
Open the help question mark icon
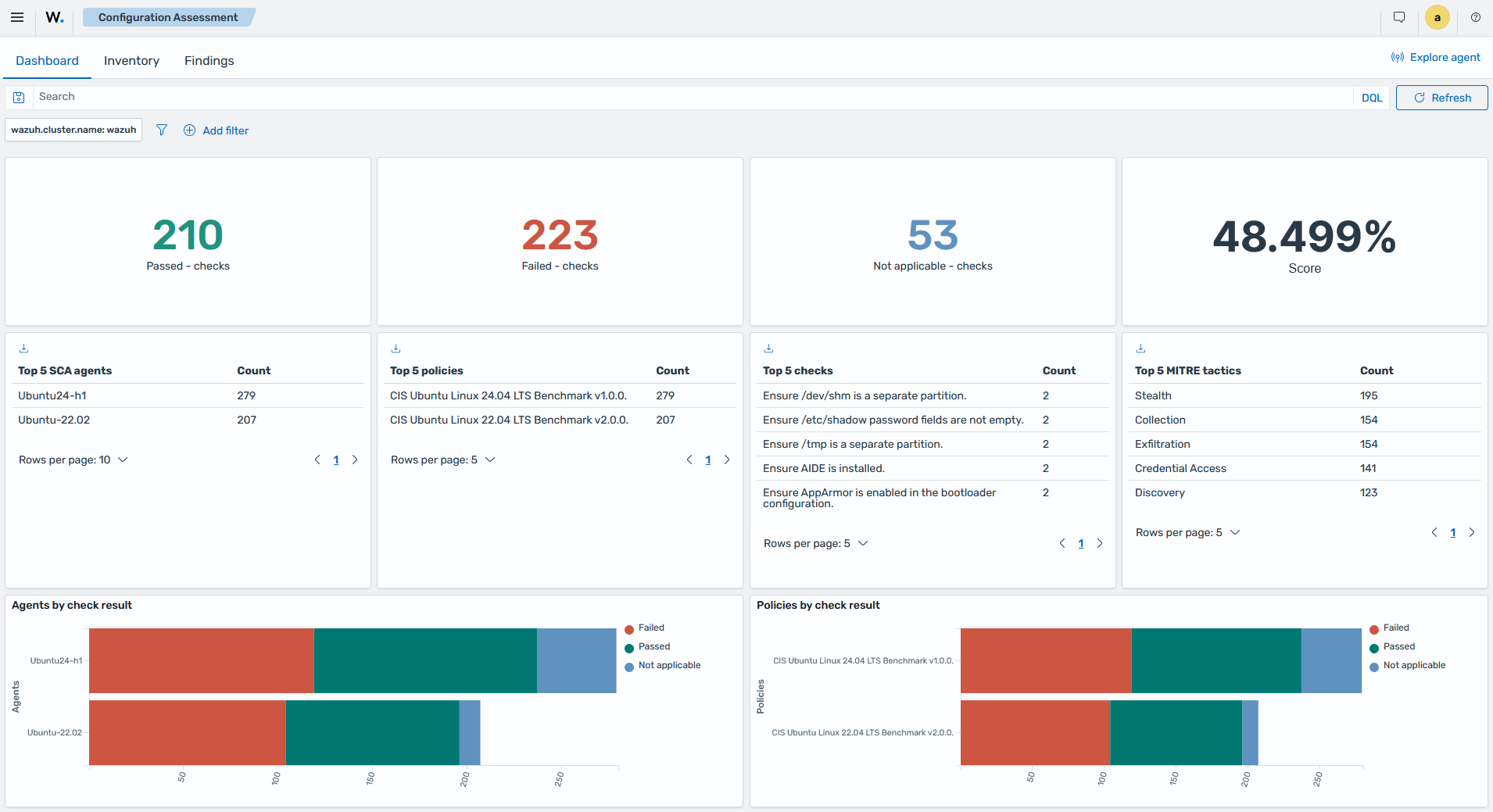pyautogui.click(x=1476, y=17)
